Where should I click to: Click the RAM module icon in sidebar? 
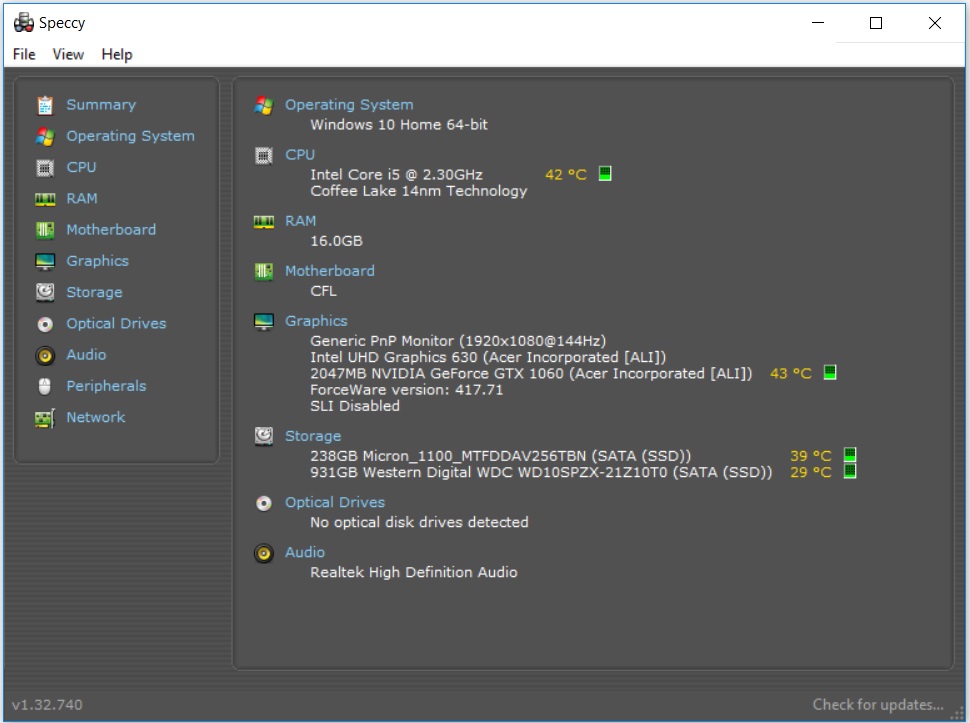click(45, 199)
